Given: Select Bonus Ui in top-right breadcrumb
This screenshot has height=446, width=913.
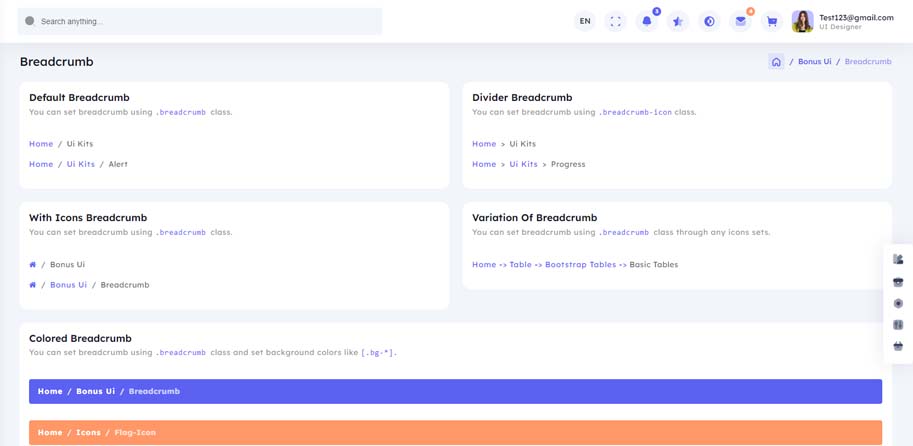Looking at the screenshot, I should 814,62.
